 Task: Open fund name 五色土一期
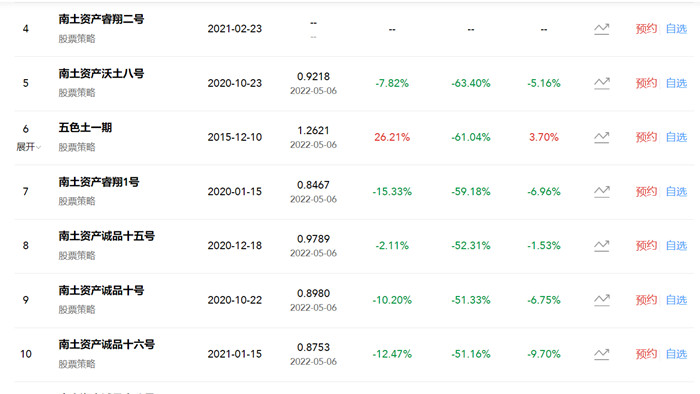click(x=85, y=128)
